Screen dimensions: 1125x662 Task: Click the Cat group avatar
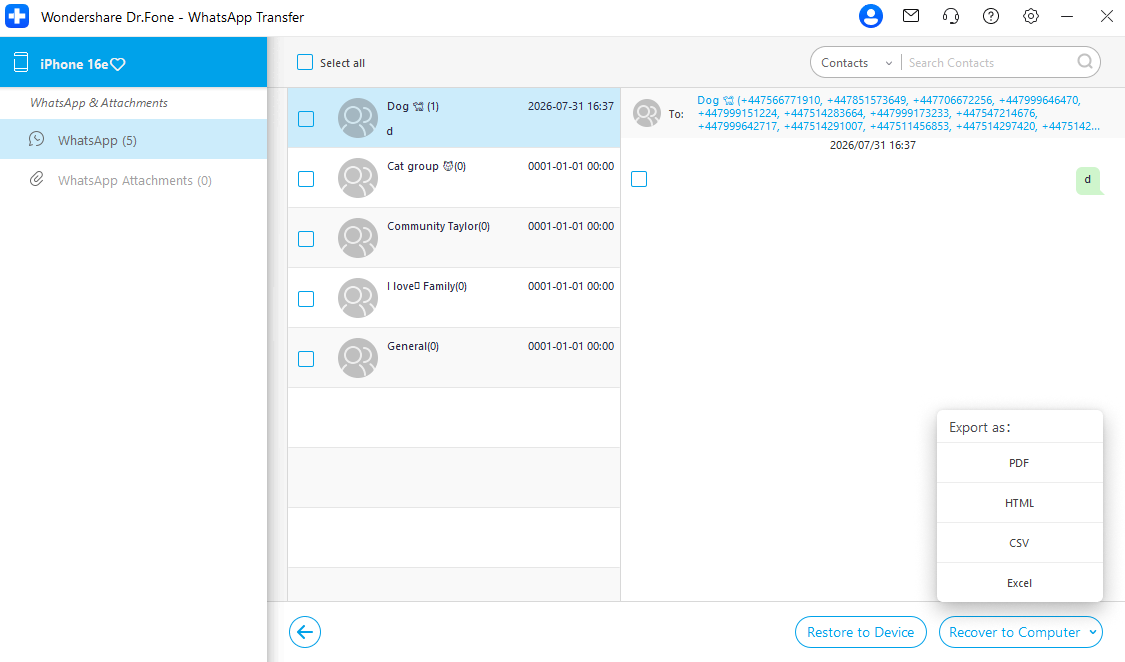coord(357,178)
